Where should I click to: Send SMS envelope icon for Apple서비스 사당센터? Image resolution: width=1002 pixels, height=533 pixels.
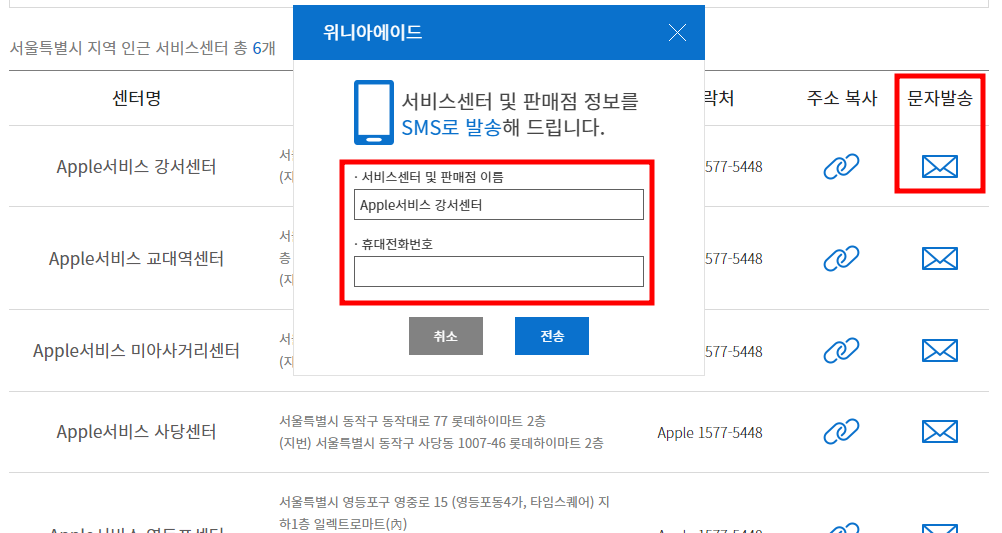click(939, 432)
